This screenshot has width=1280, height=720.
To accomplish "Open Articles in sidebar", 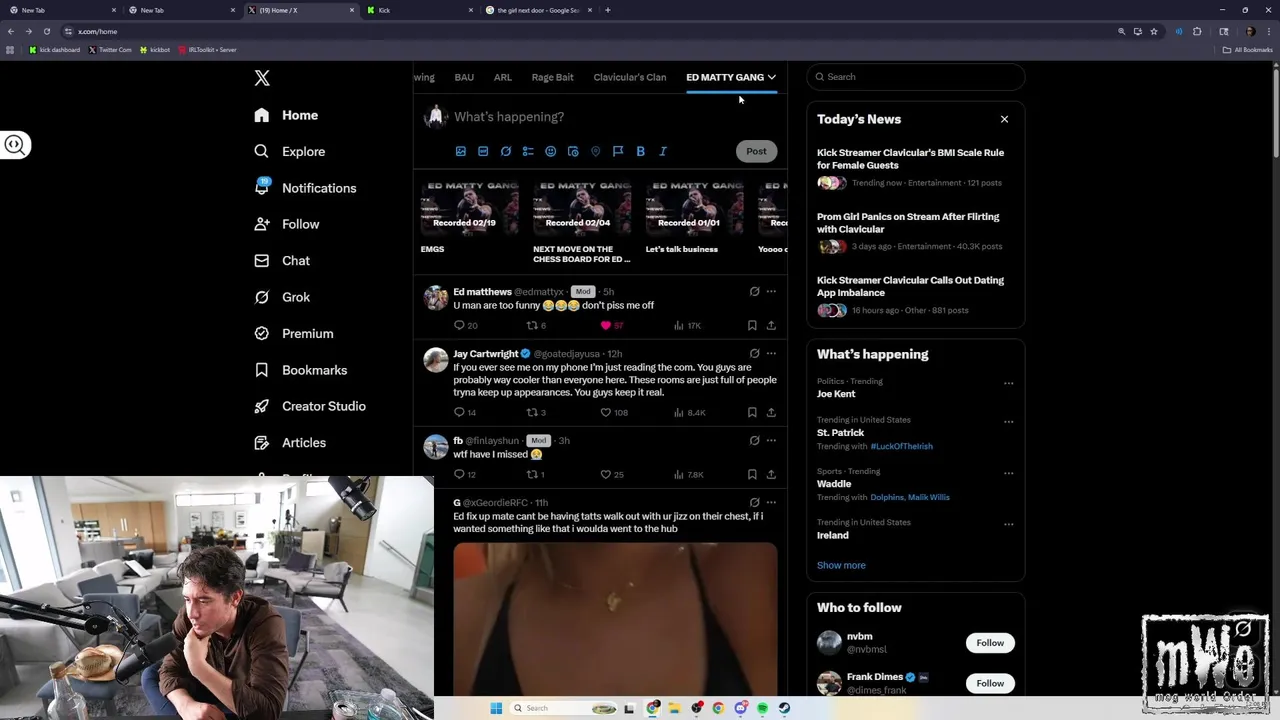I will click(289, 442).
